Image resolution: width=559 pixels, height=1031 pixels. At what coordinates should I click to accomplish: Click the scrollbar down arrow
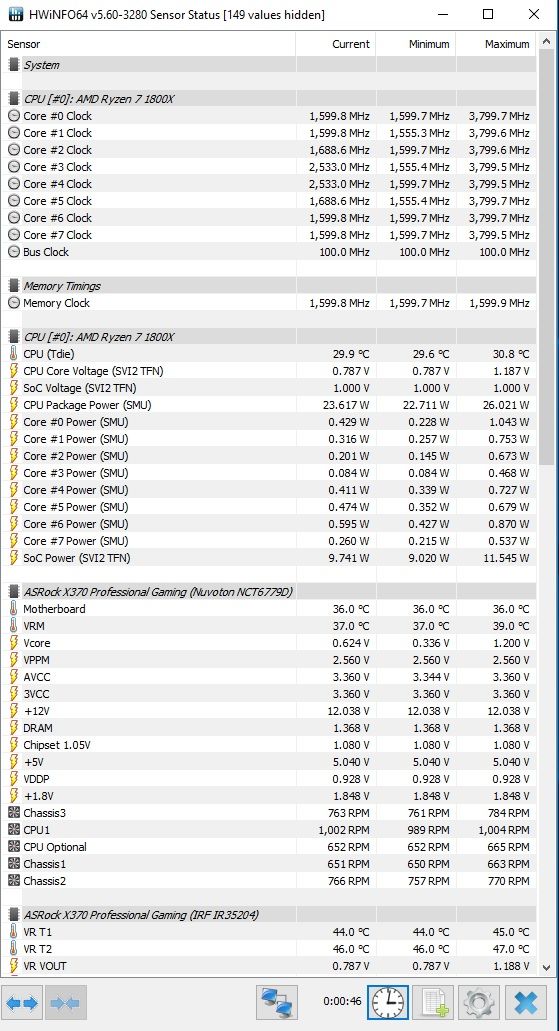click(x=547, y=967)
